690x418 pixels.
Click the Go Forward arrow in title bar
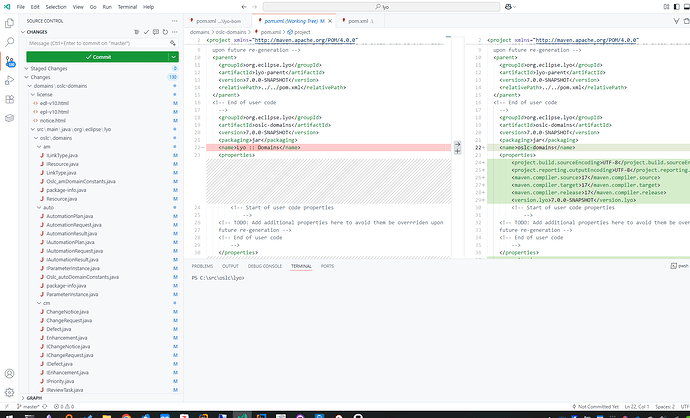[x=254, y=7]
